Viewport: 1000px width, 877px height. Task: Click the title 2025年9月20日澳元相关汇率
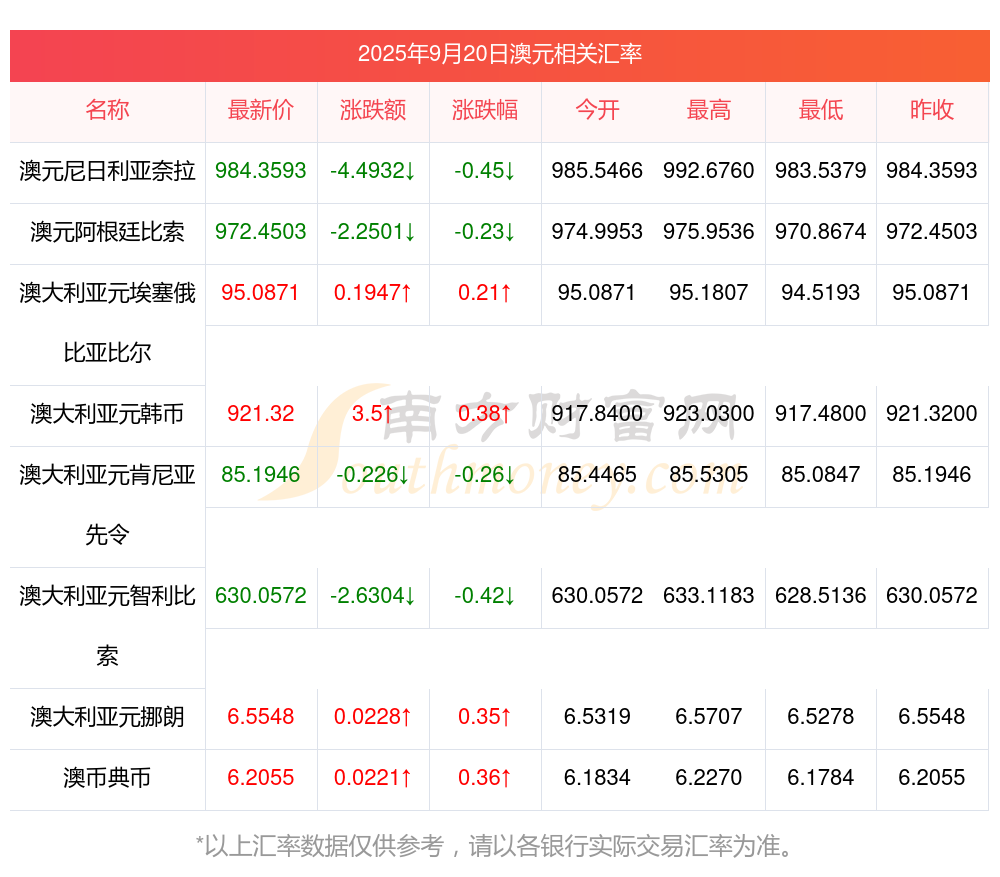[x=499, y=54]
